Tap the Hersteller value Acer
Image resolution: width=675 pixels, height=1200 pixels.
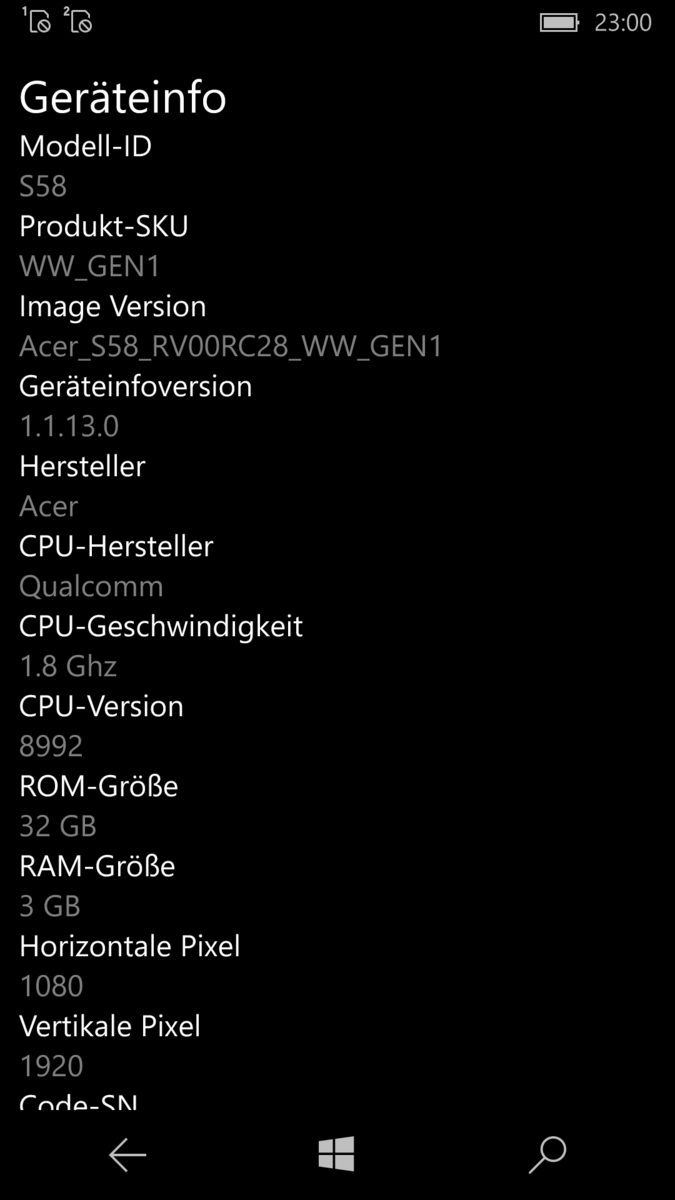tap(49, 506)
